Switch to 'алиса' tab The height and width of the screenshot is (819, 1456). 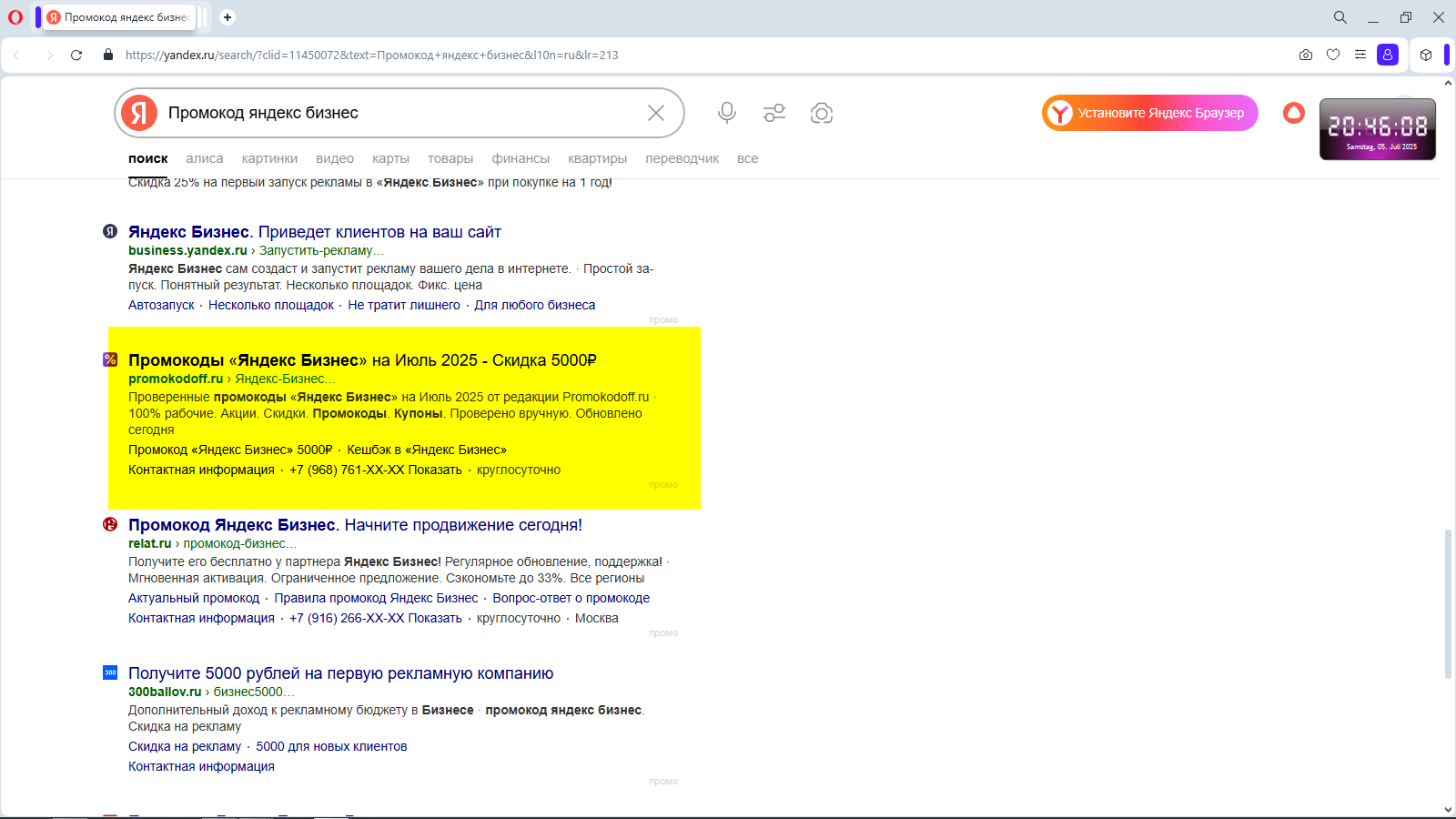[x=205, y=158]
